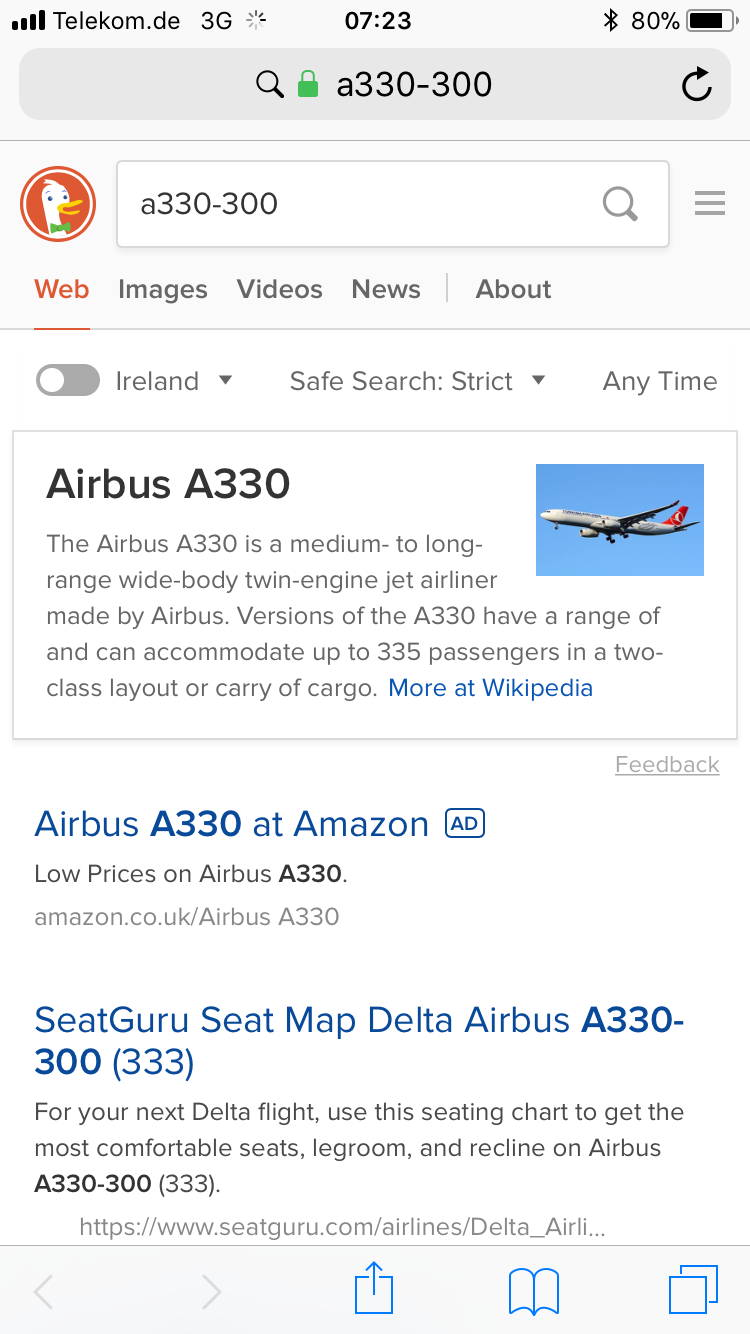Tap the Safari share icon
The height and width of the screenshot is (1334, 750).
click(x=374, y=1288)
